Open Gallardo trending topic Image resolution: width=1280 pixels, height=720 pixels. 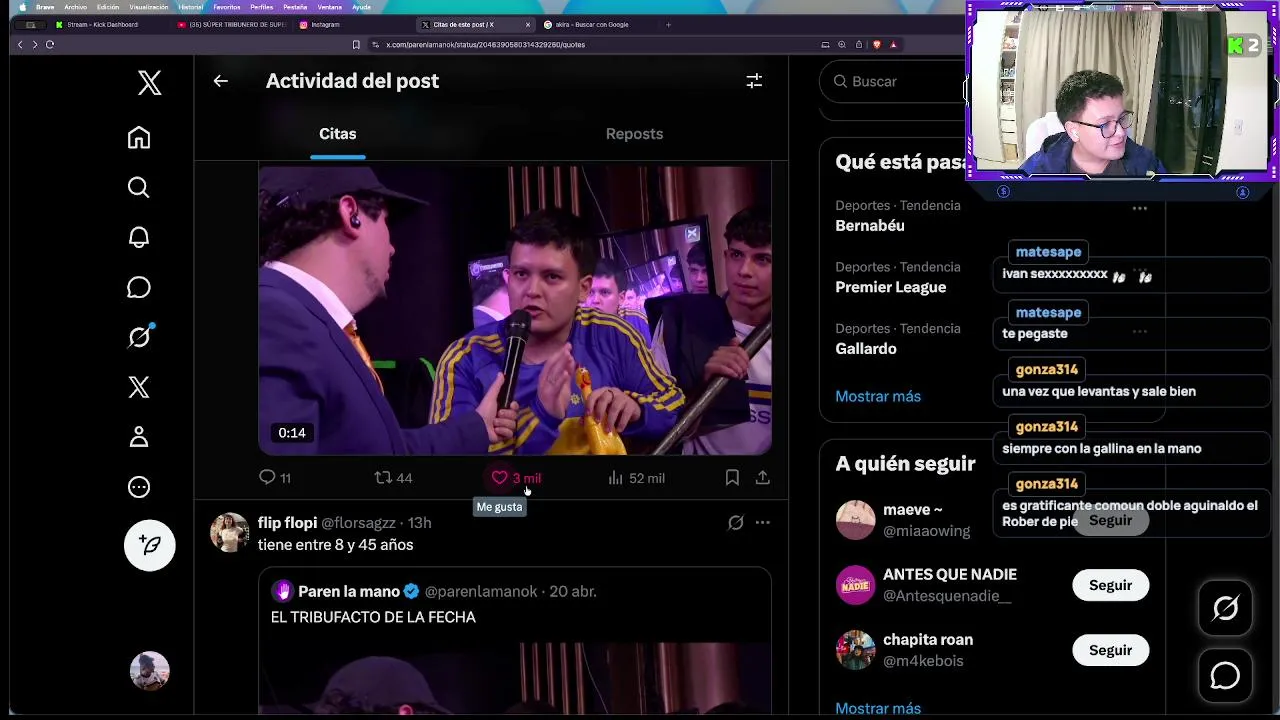[866, 349]
